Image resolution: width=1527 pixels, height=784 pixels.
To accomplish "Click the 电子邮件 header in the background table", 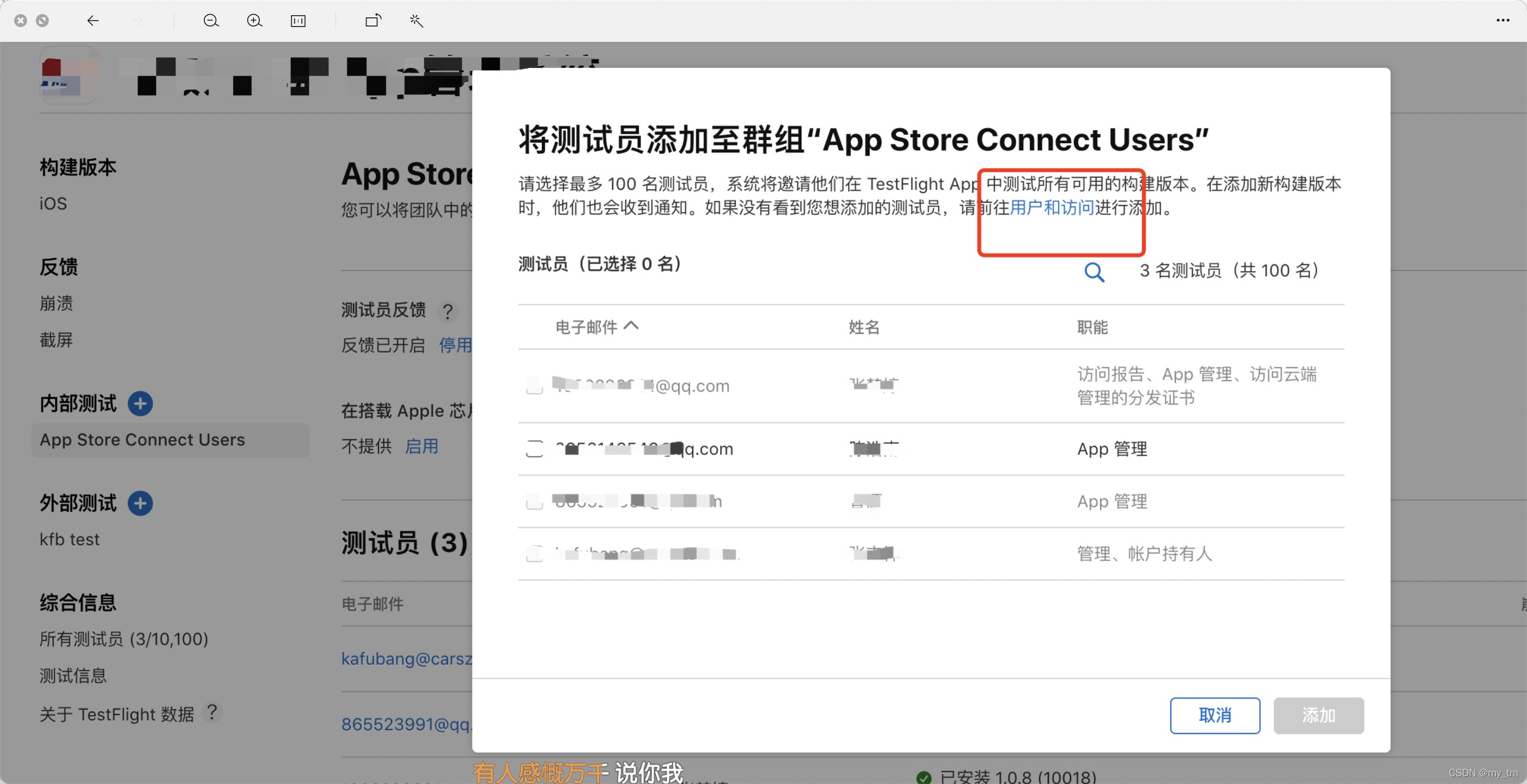I will point(373,604).
